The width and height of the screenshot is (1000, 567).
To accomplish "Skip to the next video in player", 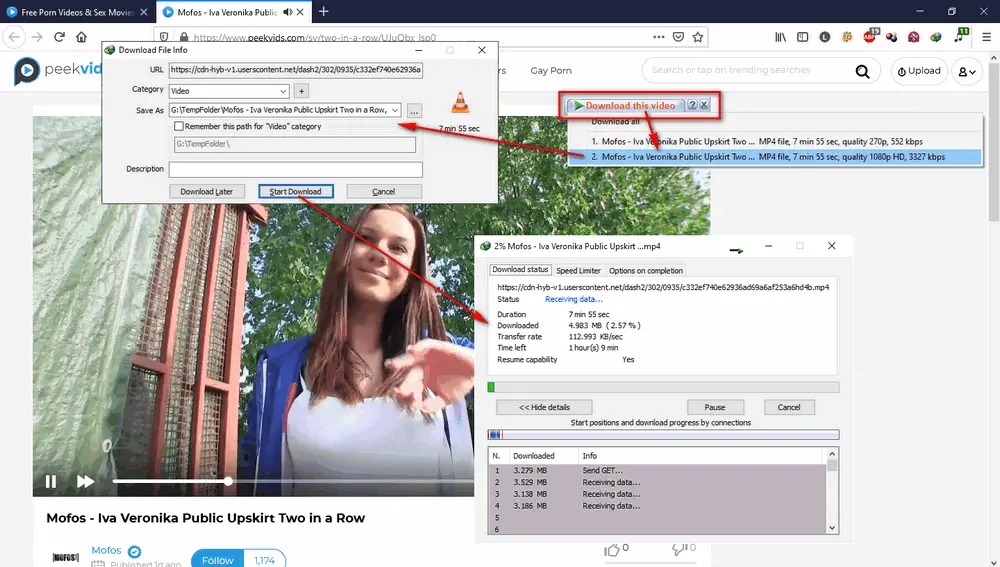I will point(85,482).
